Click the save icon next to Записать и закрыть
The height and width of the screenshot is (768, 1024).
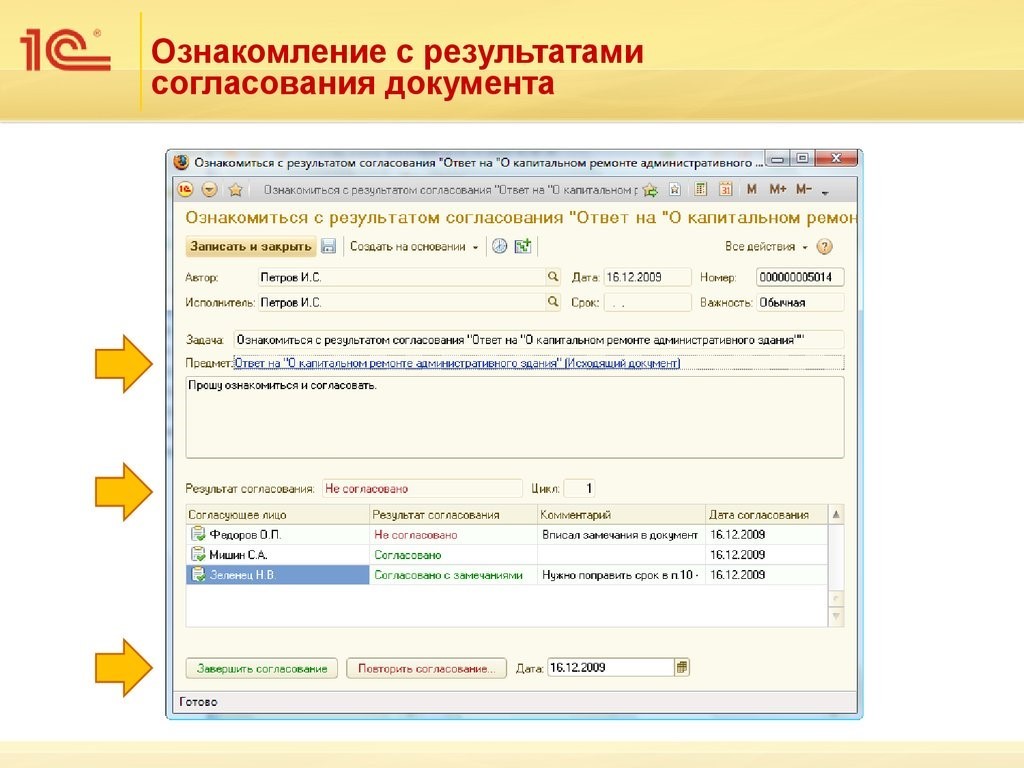327,245
